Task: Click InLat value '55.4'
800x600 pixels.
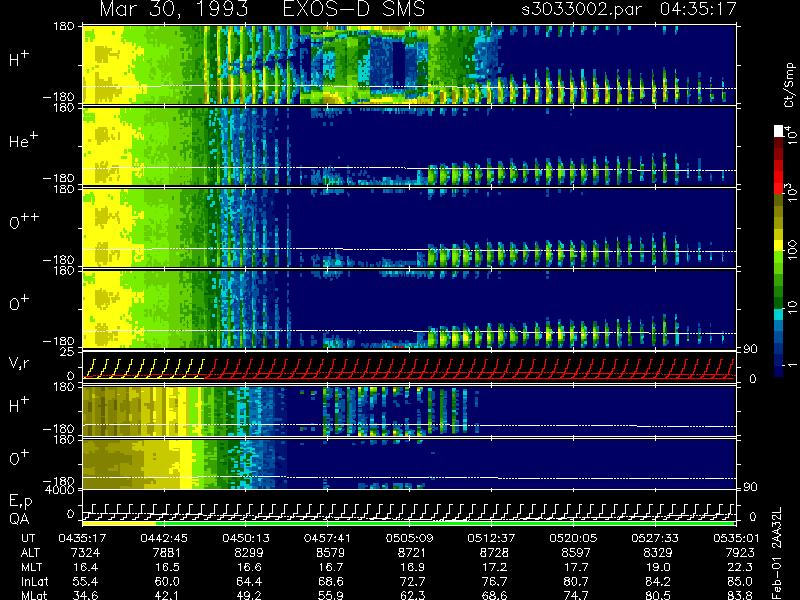Action: point(85,581)
